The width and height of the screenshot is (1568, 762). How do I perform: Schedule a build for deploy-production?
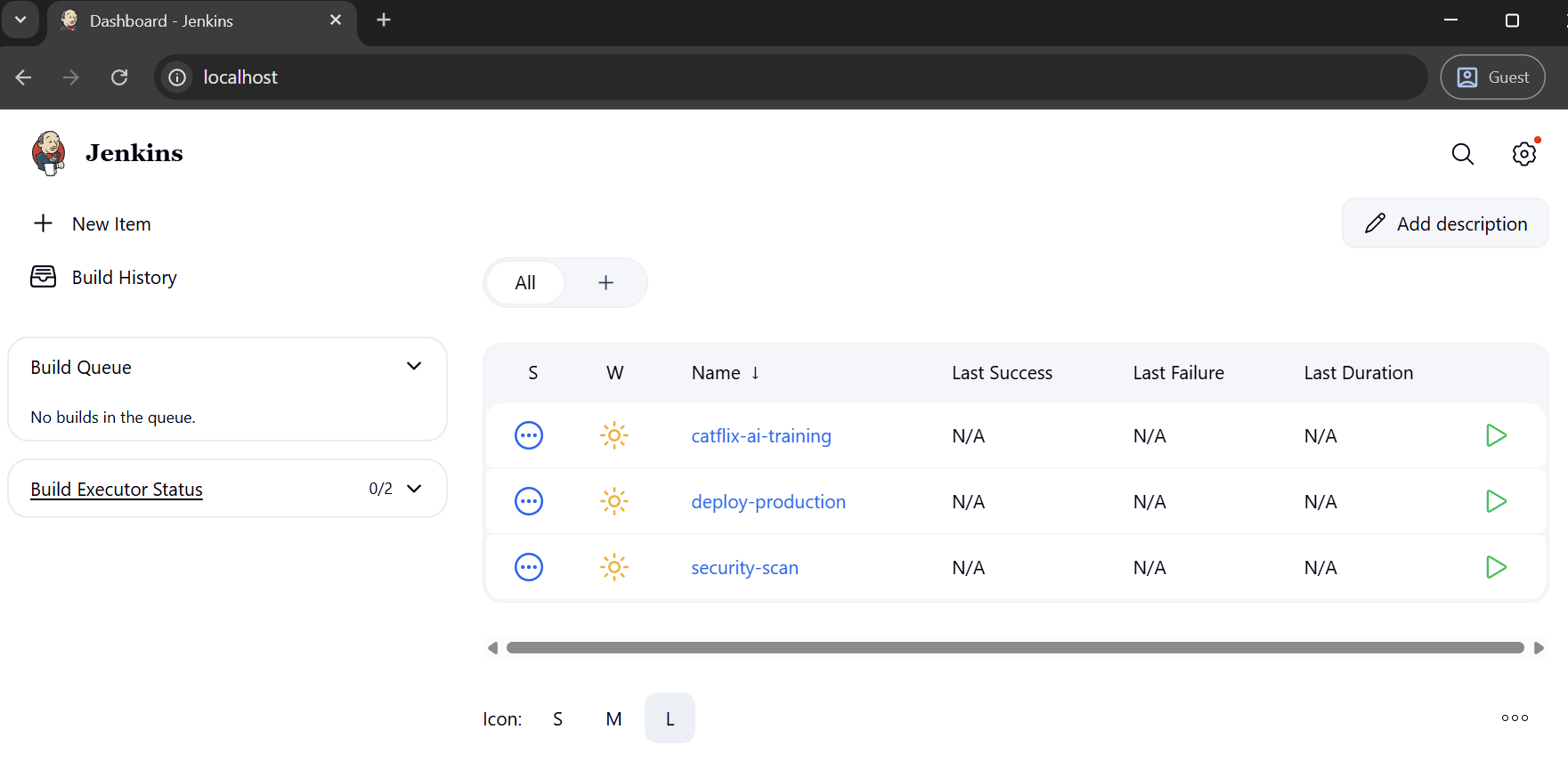(x=1496, y=501)
